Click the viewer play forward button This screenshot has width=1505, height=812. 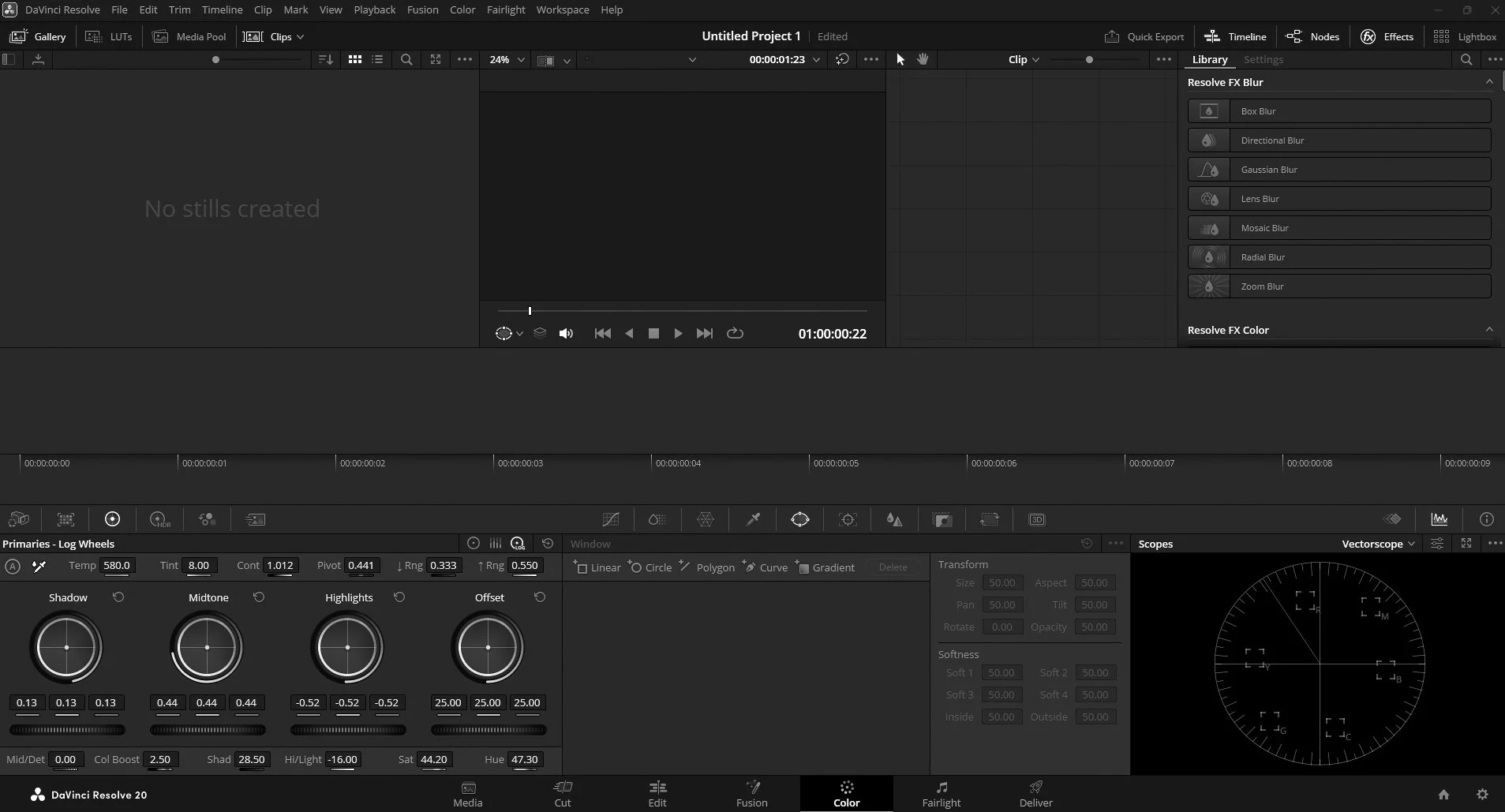678,334
